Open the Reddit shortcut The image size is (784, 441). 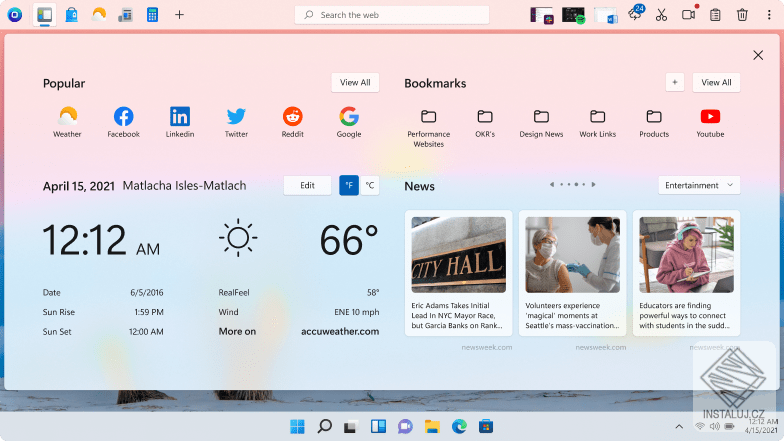(x=292, y=122)
